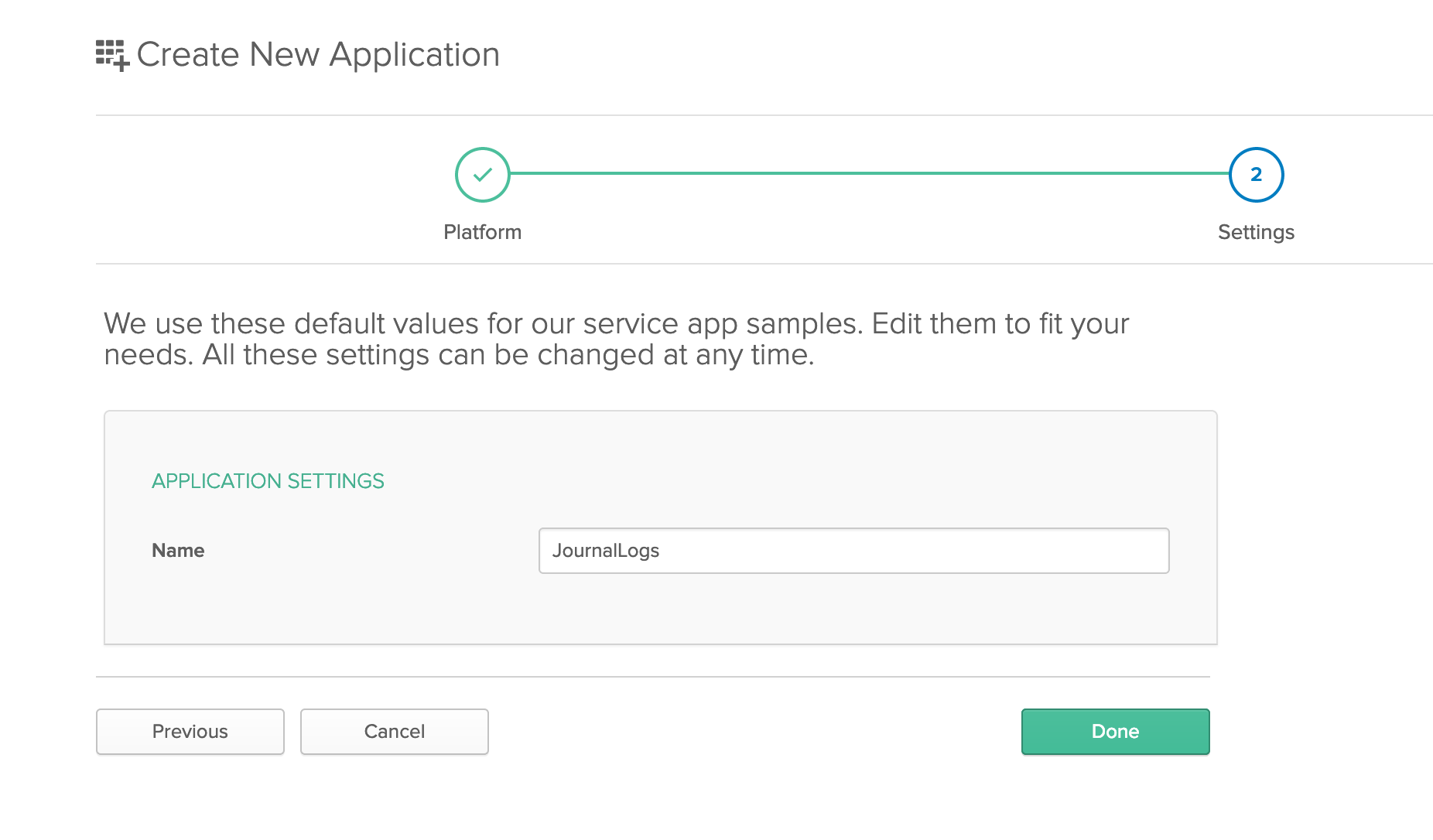
Task: Click the green progress line between steps
Action: 867,174
